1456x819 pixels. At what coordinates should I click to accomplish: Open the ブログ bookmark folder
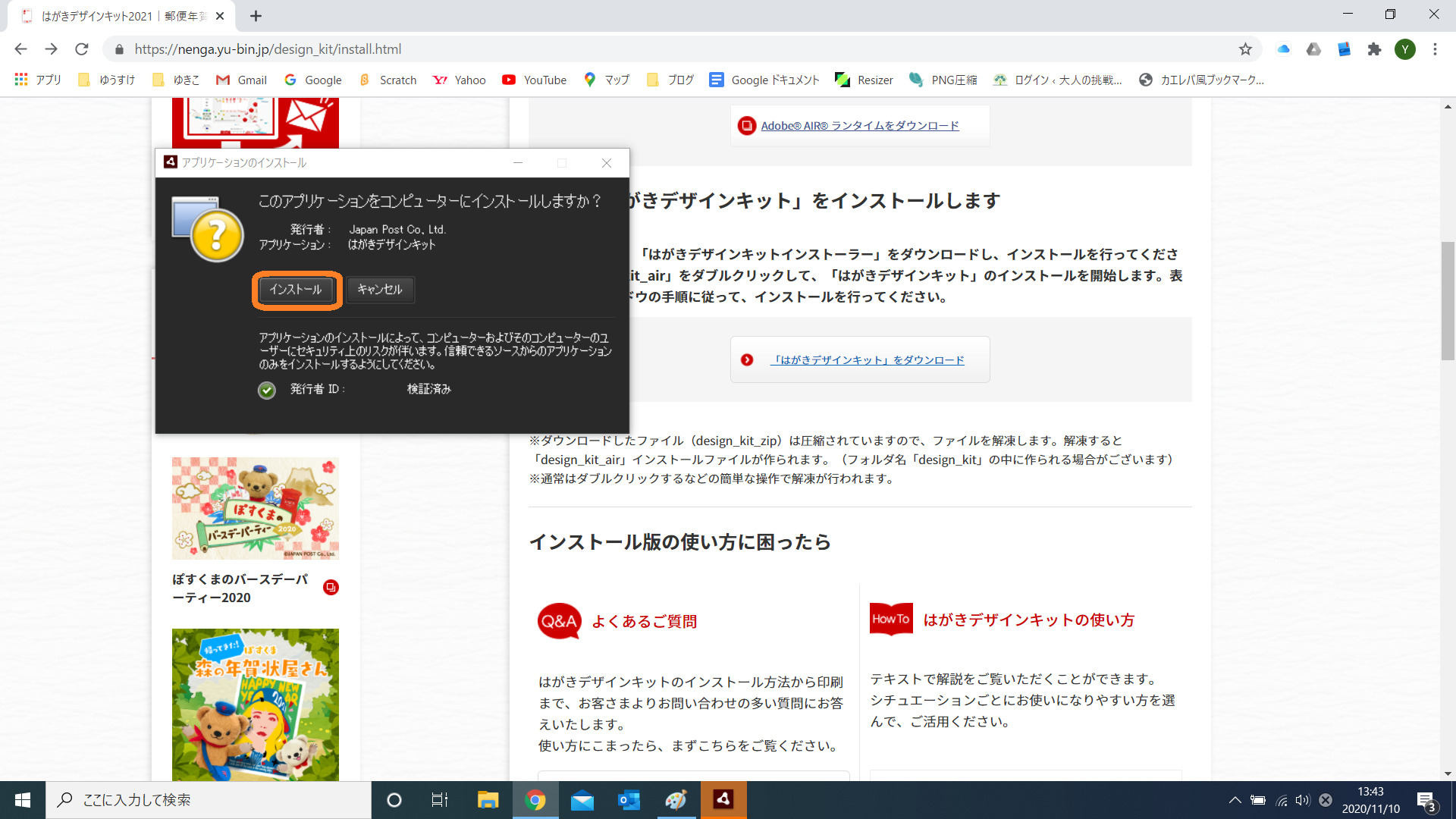coord(670,80)
